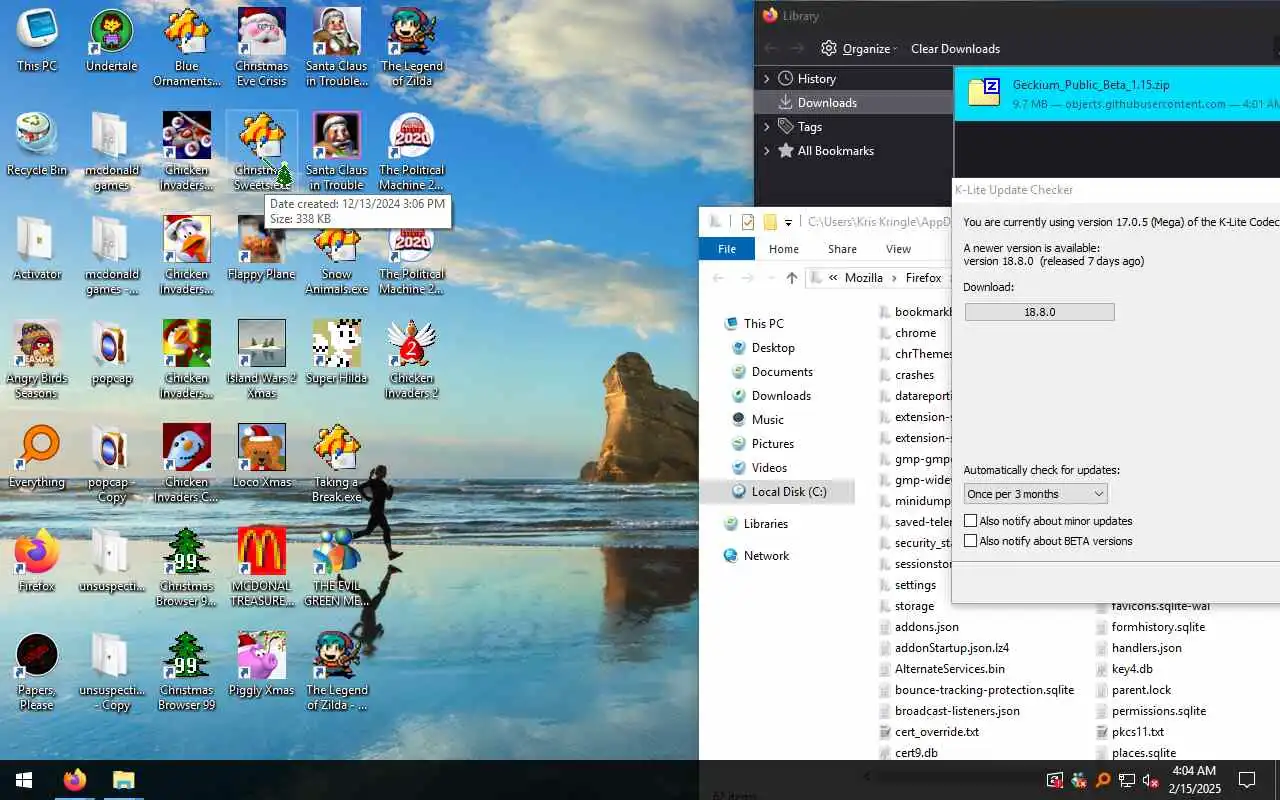Select the Flappy Plane desktop icon
Image resolution: width=1280 pixels, height=800 pixels.
261,249
